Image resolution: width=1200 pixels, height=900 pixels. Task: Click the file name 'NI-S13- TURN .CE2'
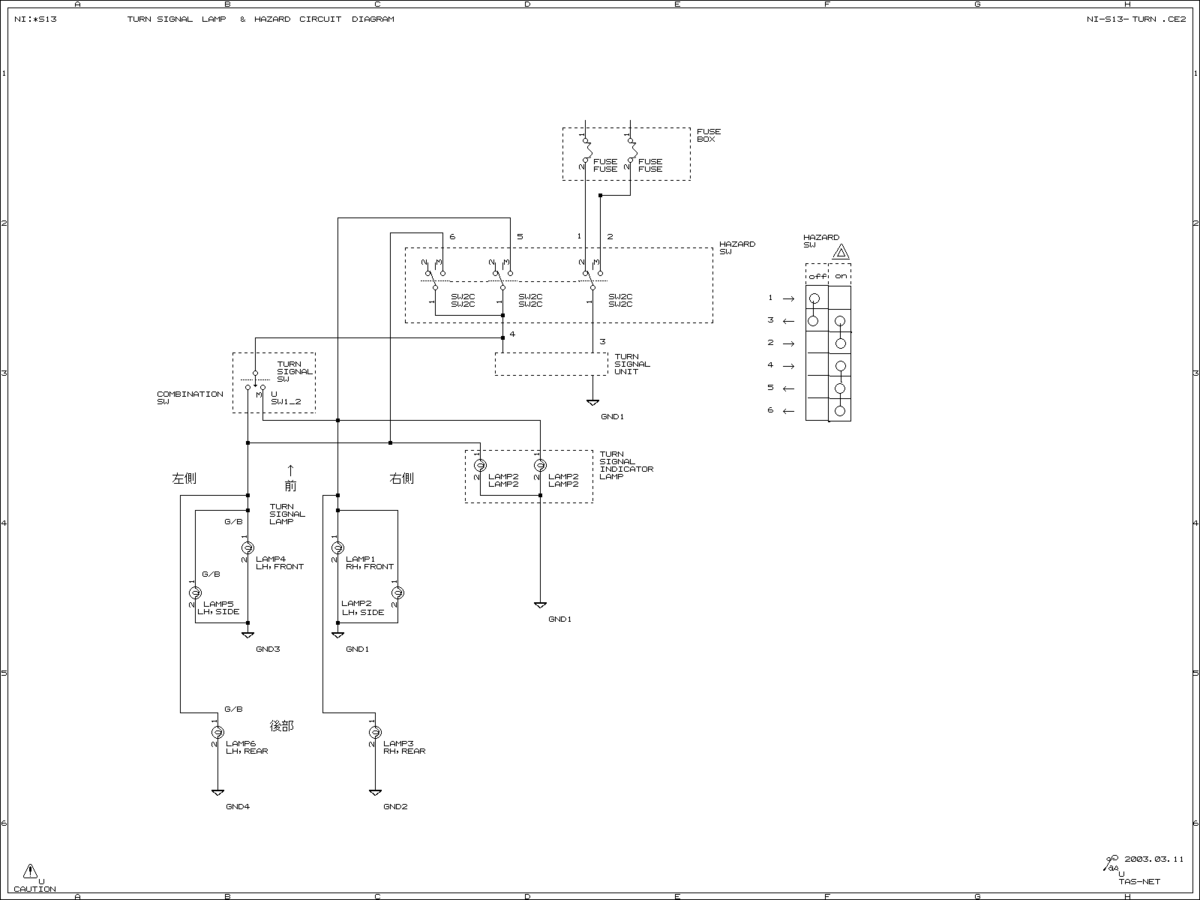1136,19
